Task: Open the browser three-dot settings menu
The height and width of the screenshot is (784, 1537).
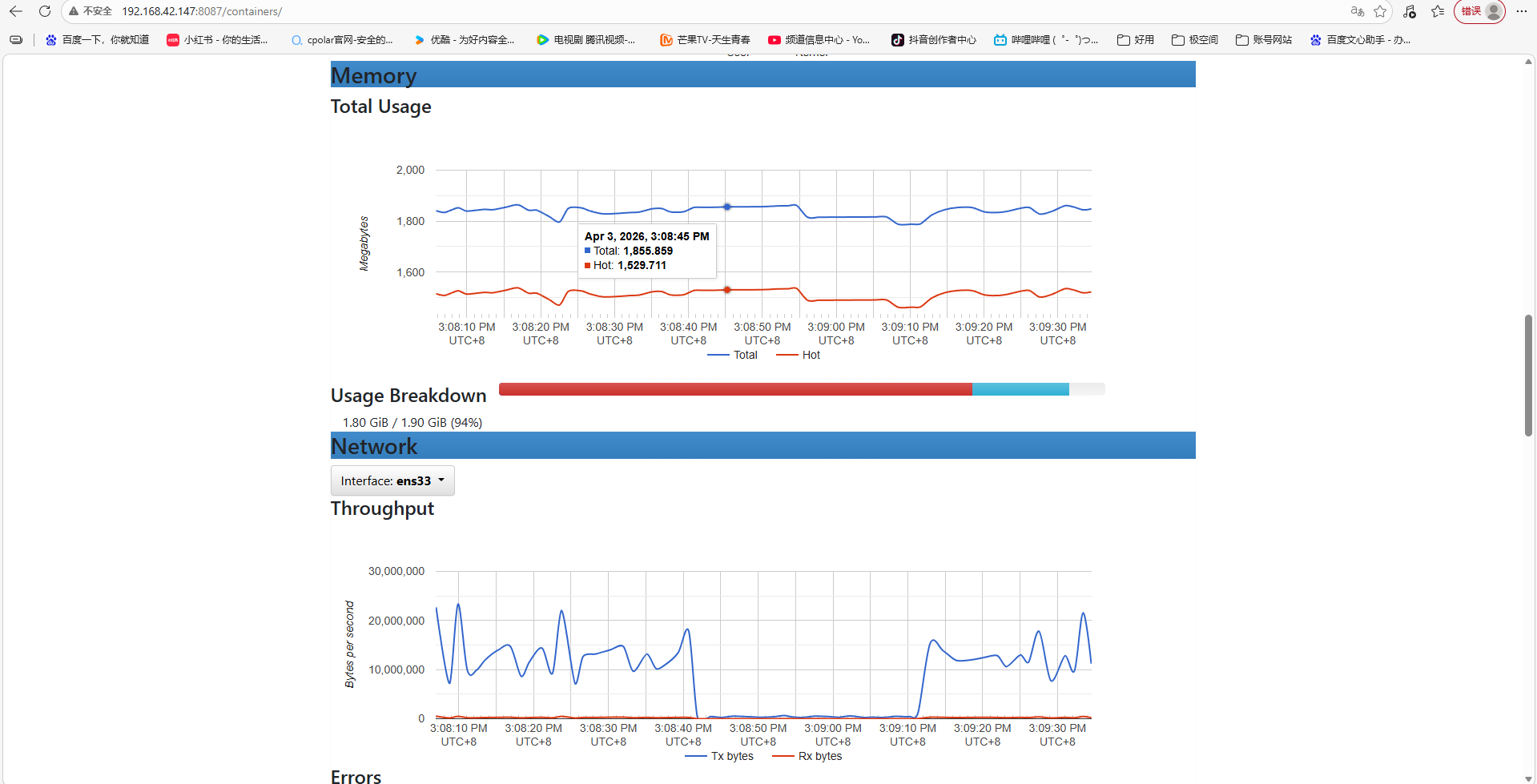Action: [x=1522, y=11]
